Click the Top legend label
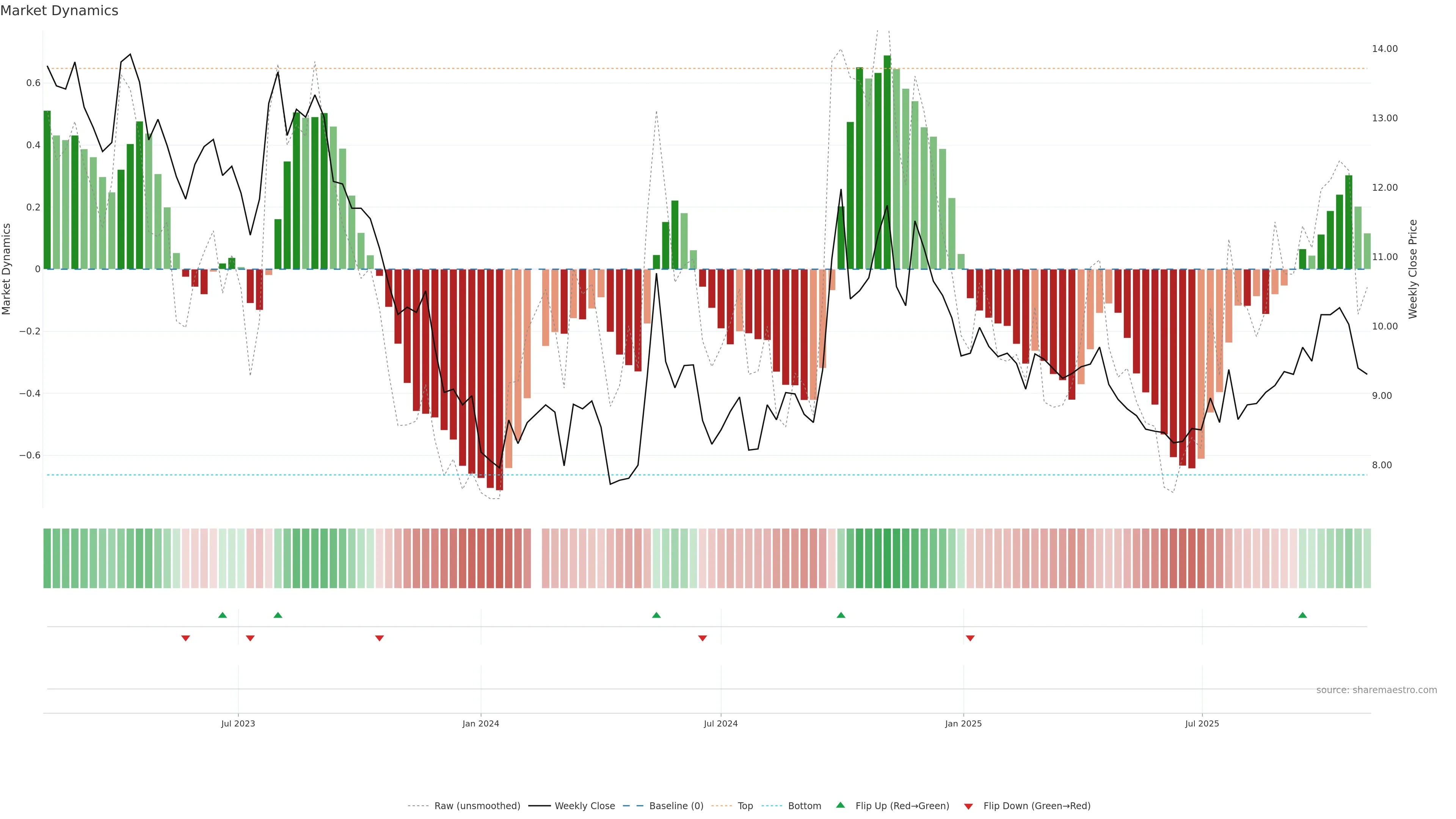The width and height of the screenshot is (1456, 819). pos(745,806)
